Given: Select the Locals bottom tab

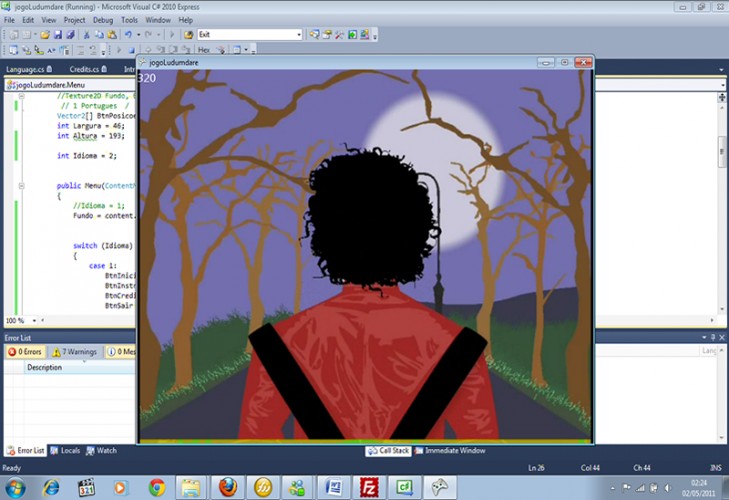Looking at the screenshot, I should (x=65, y=450).
